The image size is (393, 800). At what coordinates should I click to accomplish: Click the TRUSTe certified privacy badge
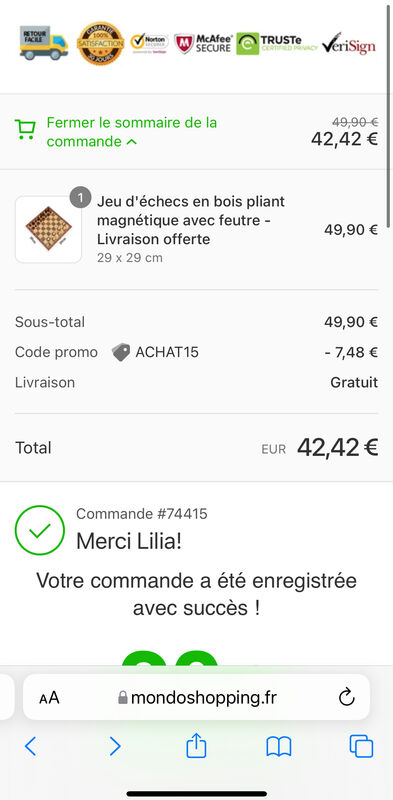click(276, 44)
